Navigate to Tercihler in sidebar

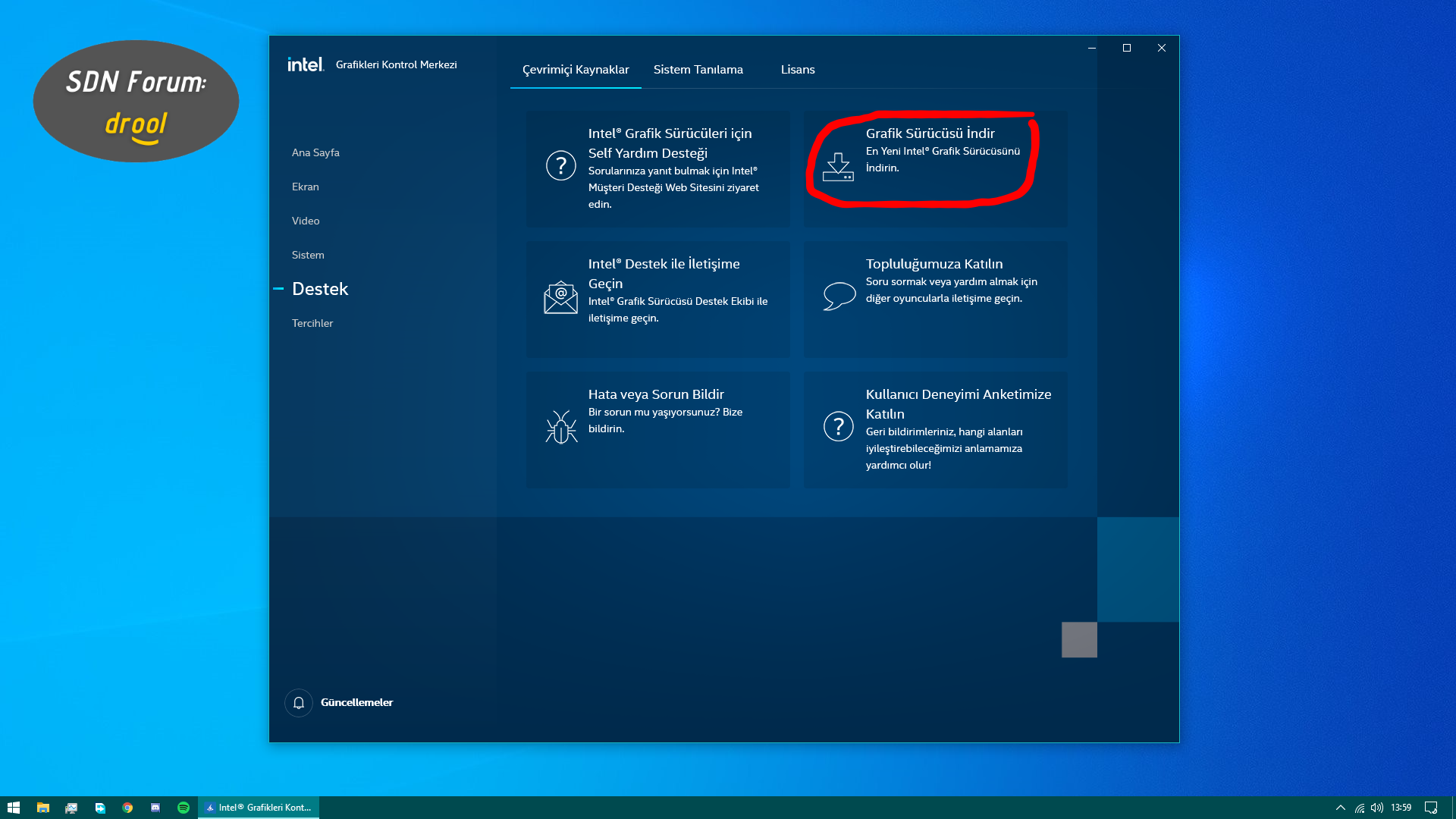coord(312,323)
